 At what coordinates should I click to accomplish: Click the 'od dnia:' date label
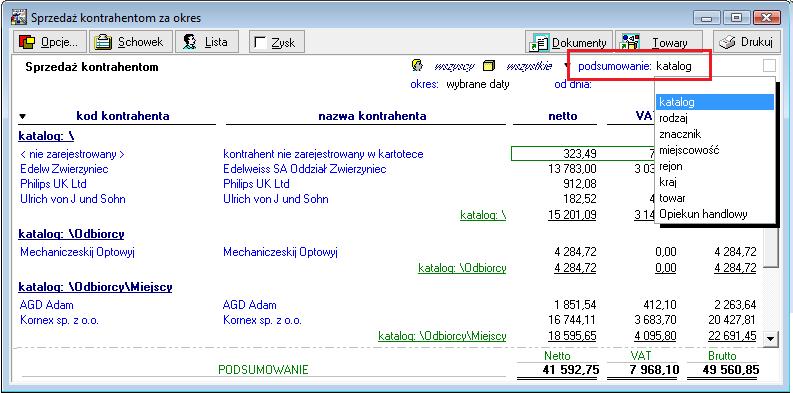pyautogui.click(x=573, y=84)
